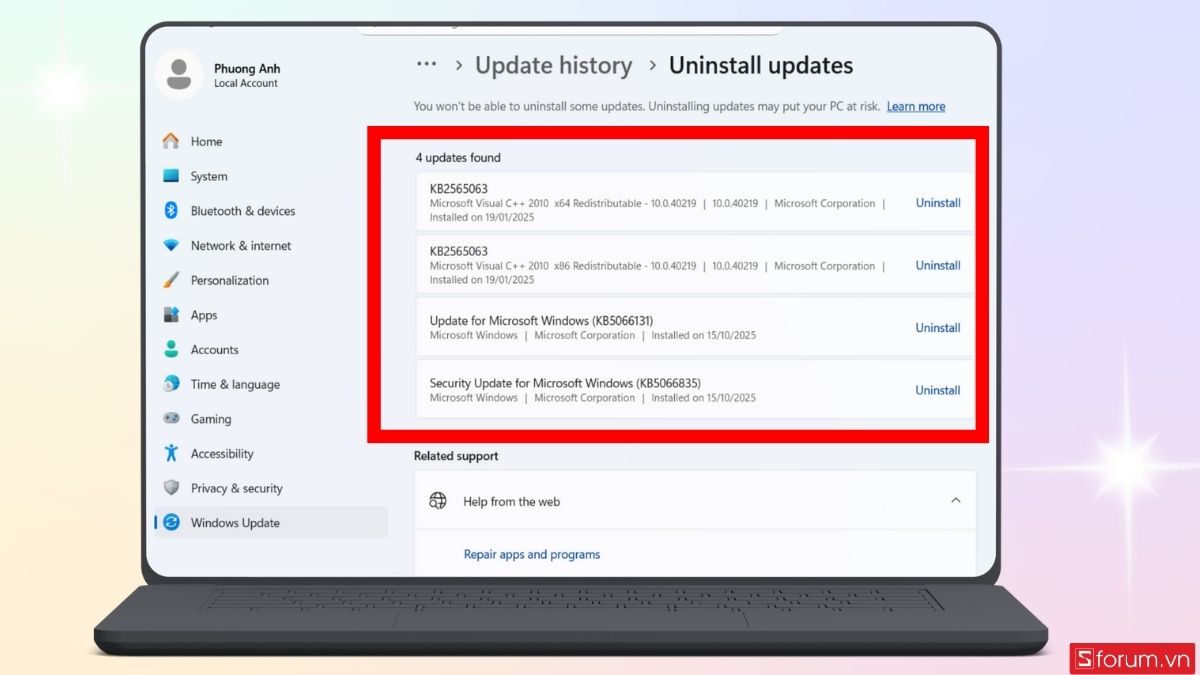The width and height of the screenshot is (1200, 675).
Task: Click the Phuong Anh profile avatar
Action: click(x=179, y=75)
